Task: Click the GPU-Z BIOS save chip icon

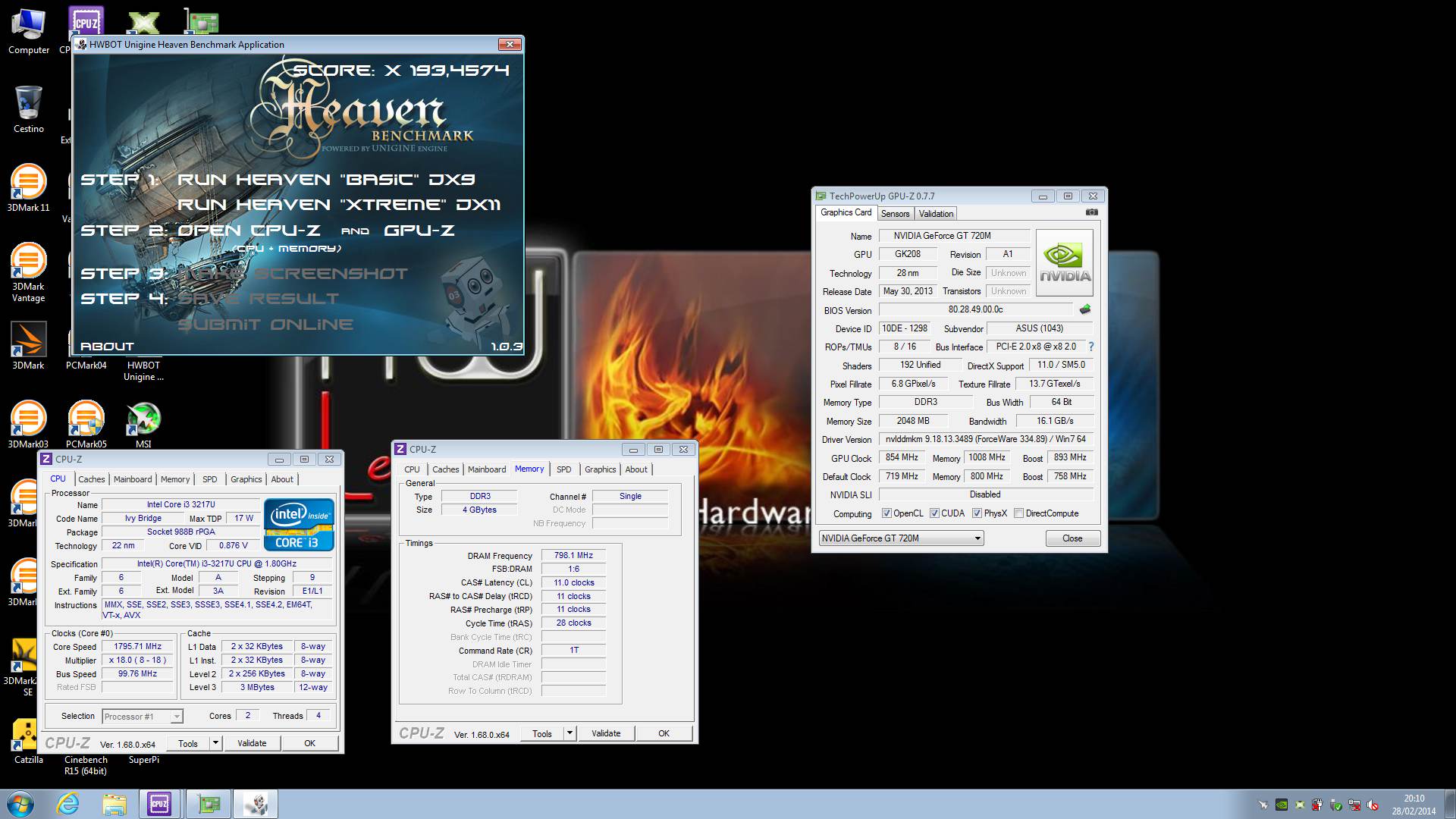Action: (1085, 309)
